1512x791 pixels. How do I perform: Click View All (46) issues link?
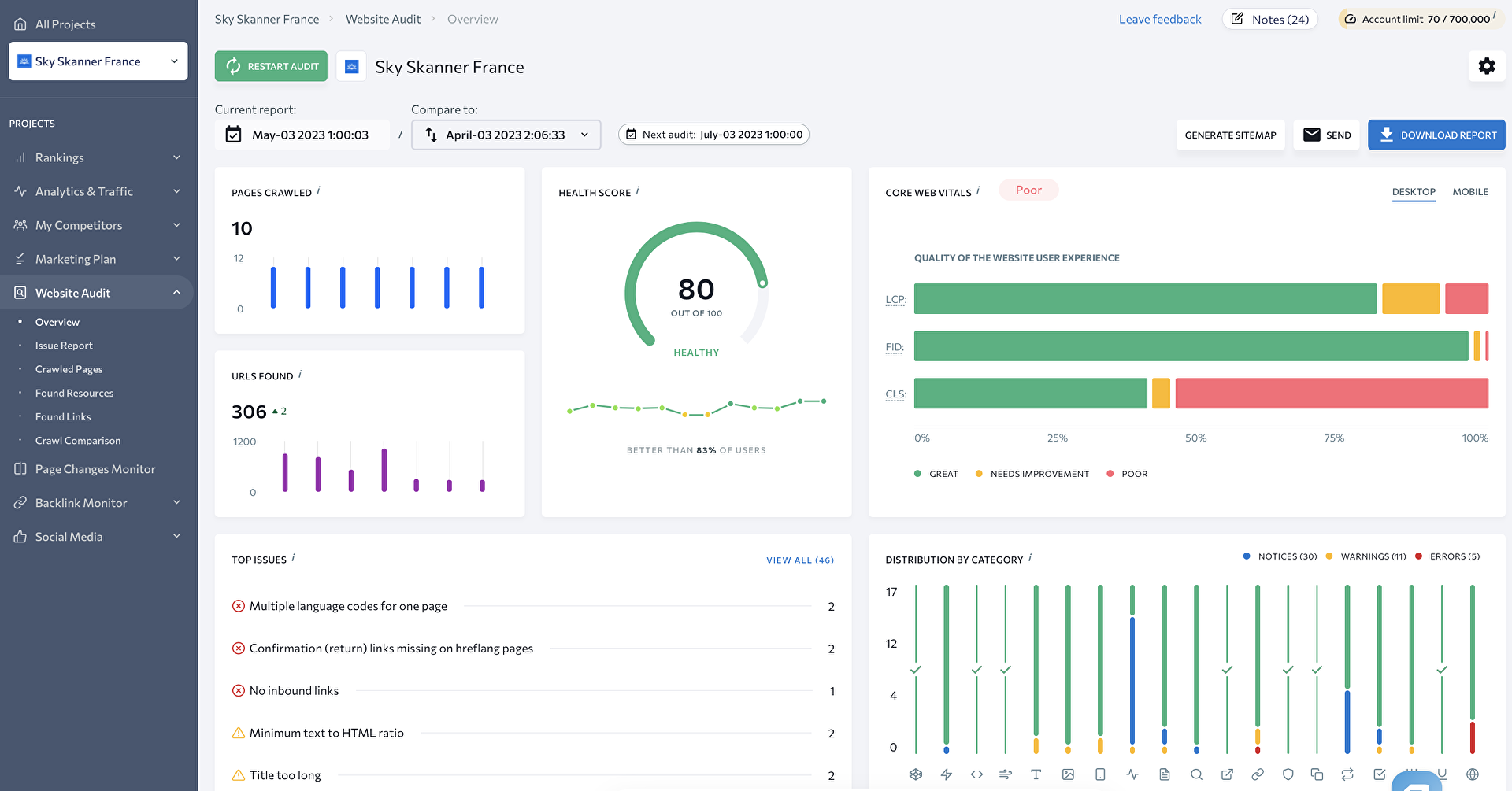(x=800, y=560)
